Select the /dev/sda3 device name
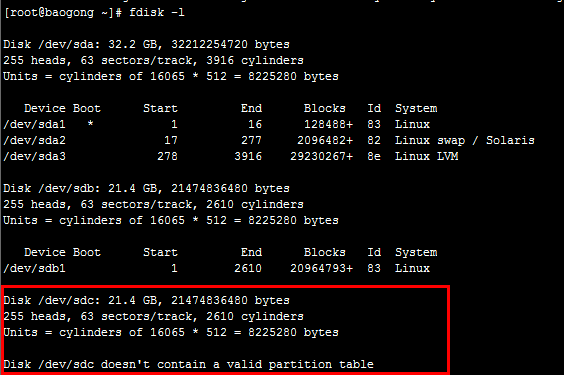 point(34,156)
